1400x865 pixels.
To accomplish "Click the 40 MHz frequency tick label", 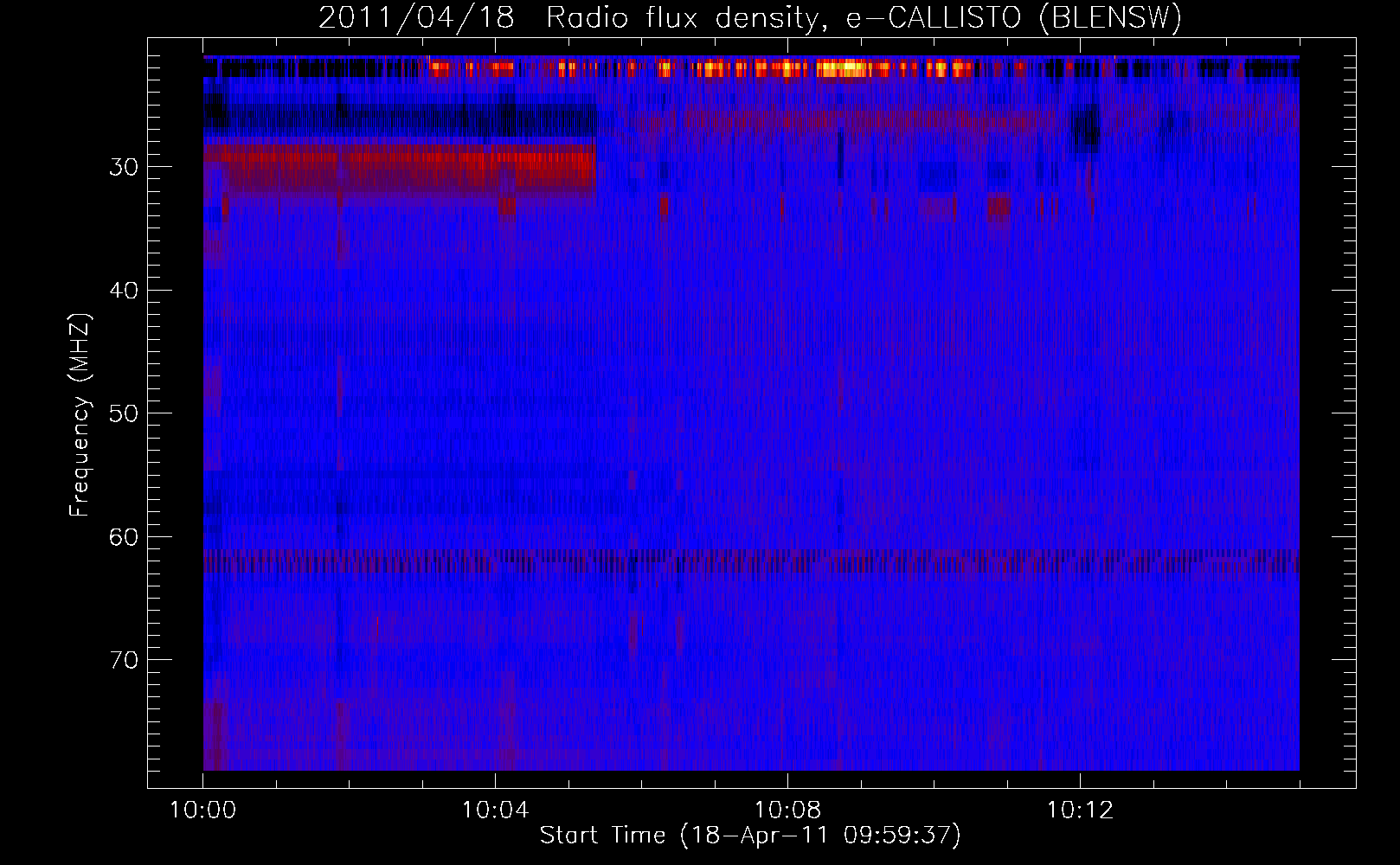I will click(124, 291).
